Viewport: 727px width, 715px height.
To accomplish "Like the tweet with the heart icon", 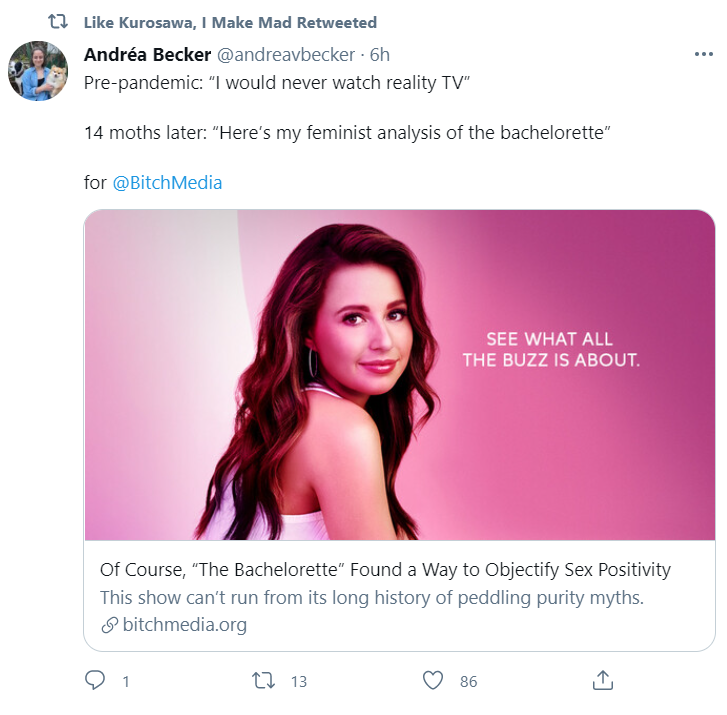I will tap(433, 681).
